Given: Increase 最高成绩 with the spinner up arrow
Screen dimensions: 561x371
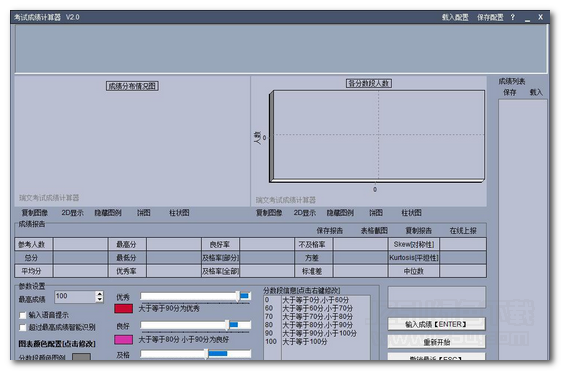Looking at the screenshot, I should pyautogui.click(x=100, y=294).
